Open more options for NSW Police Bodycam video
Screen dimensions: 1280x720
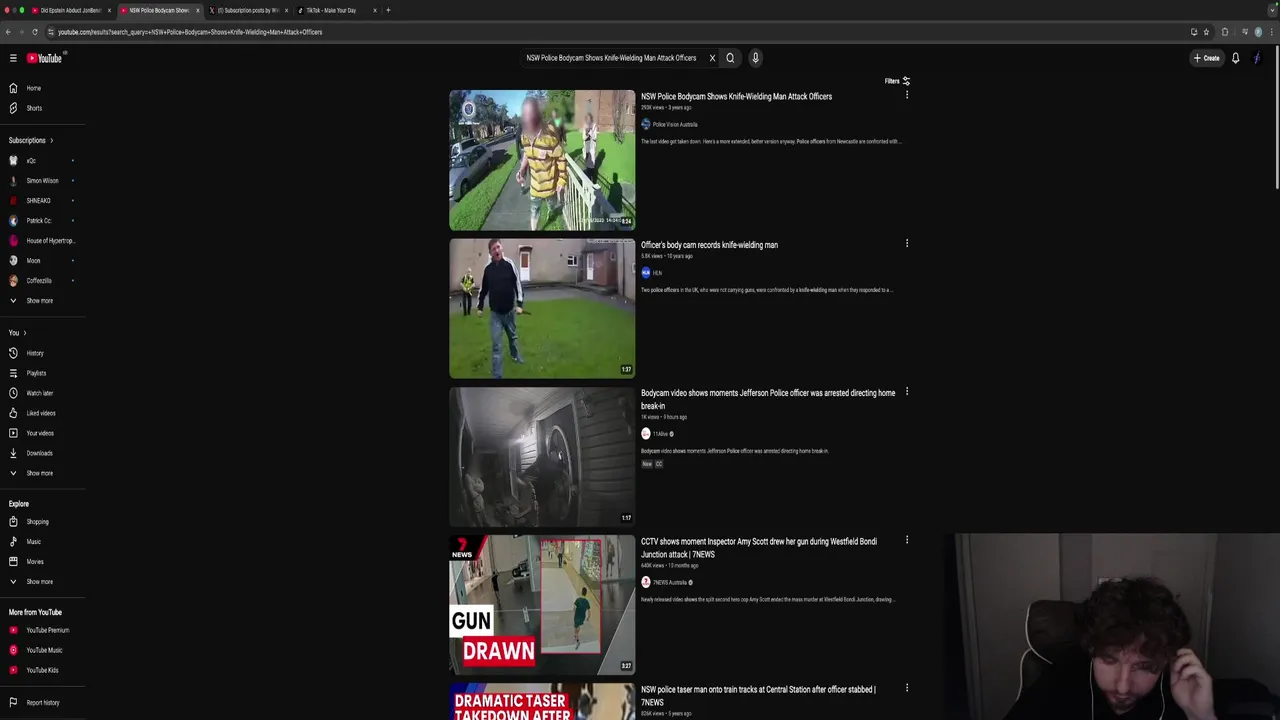[x=907, y=95]
